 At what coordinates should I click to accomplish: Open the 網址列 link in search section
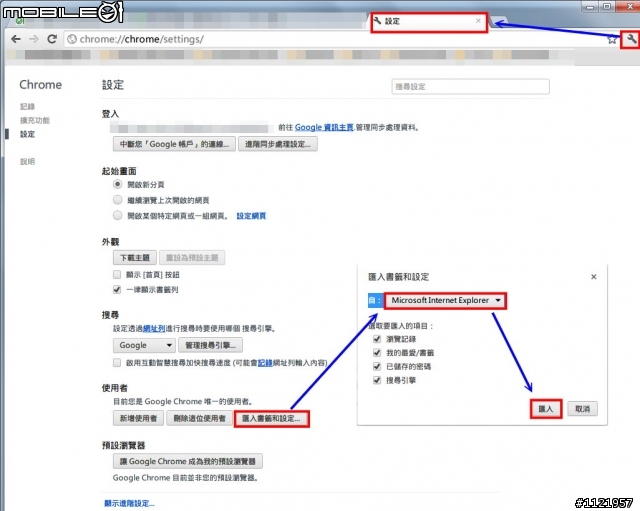(153, 329)
